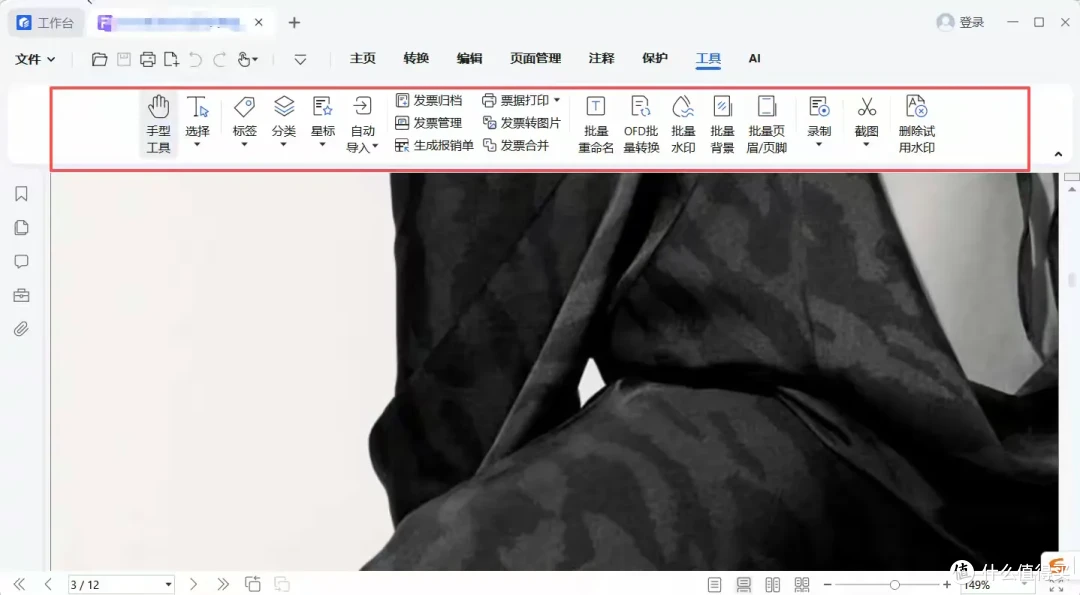Switch to Page Management (页面管理) tab
Viewport: 1080px width, 595px height.
(x=535, y=59)
